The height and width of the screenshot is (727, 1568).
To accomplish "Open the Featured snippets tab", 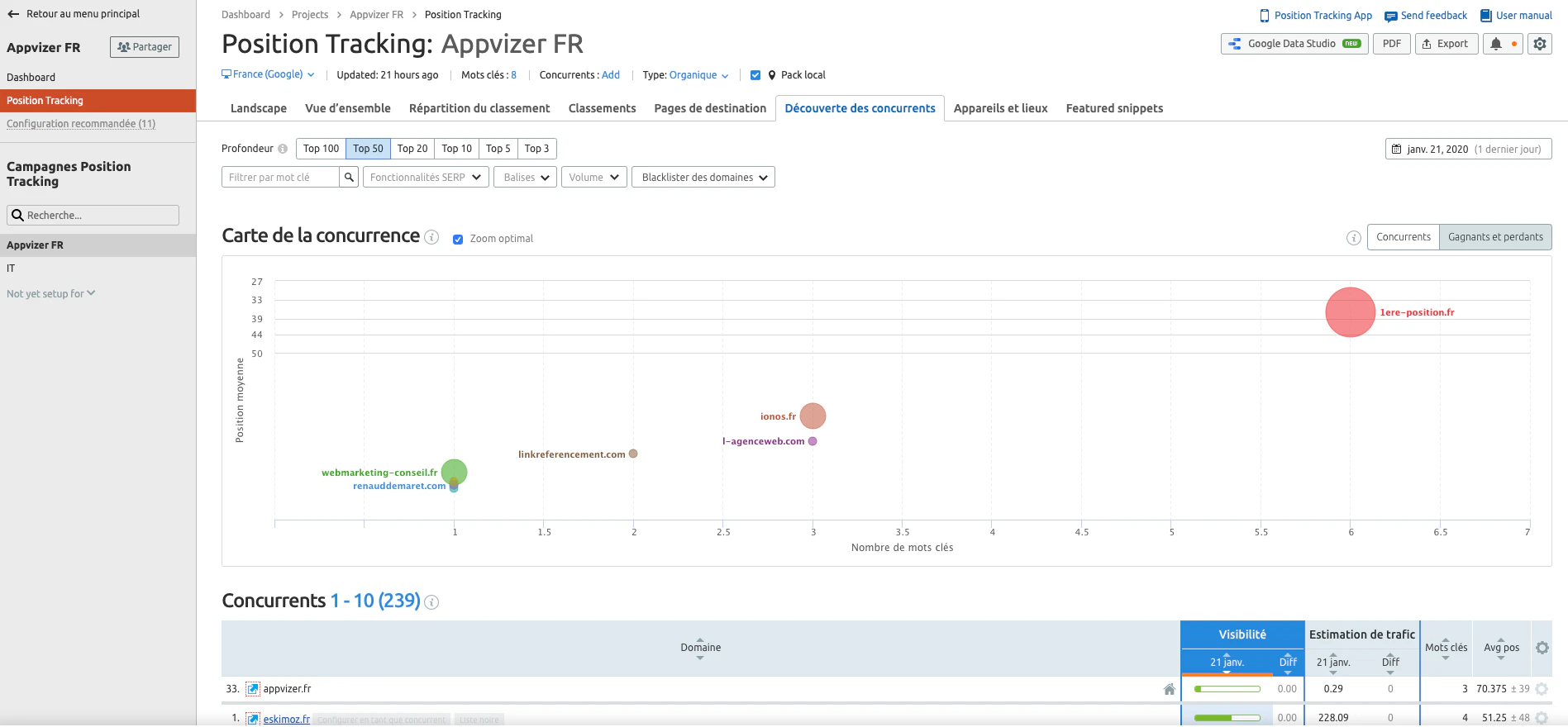I will click(1114, 108).
